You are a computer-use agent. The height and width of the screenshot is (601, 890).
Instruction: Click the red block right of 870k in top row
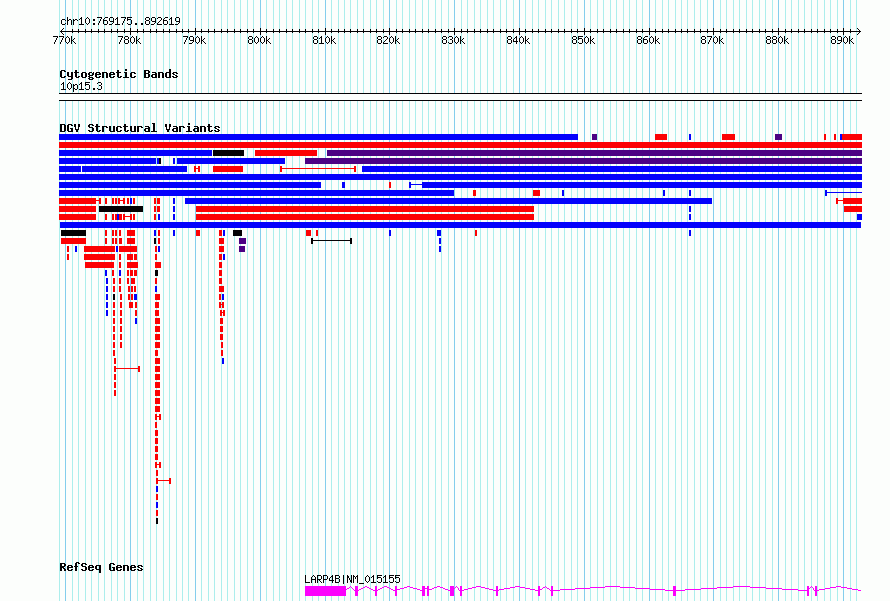point(728,137)
